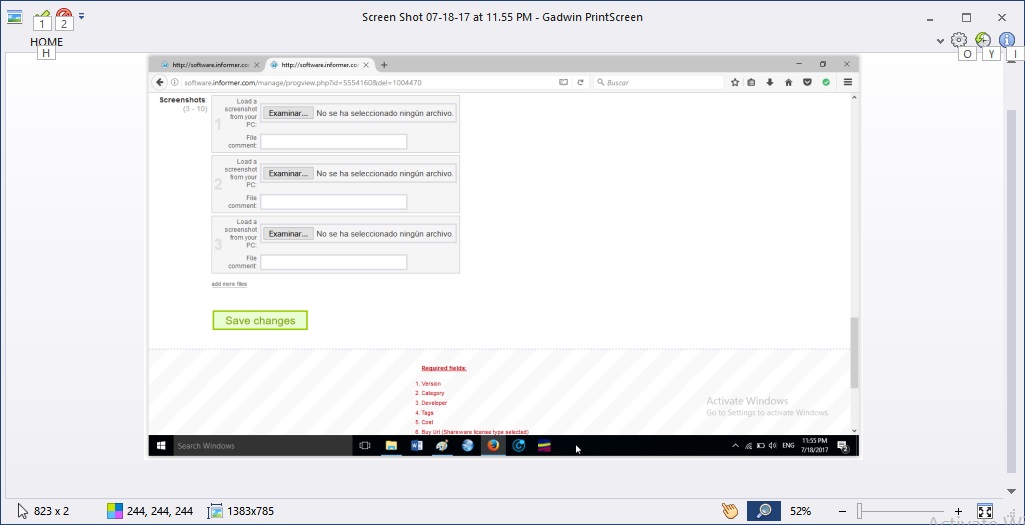Click Firefox icon in captured taskbar
The image size is (1025, 525).
point(493,446)
